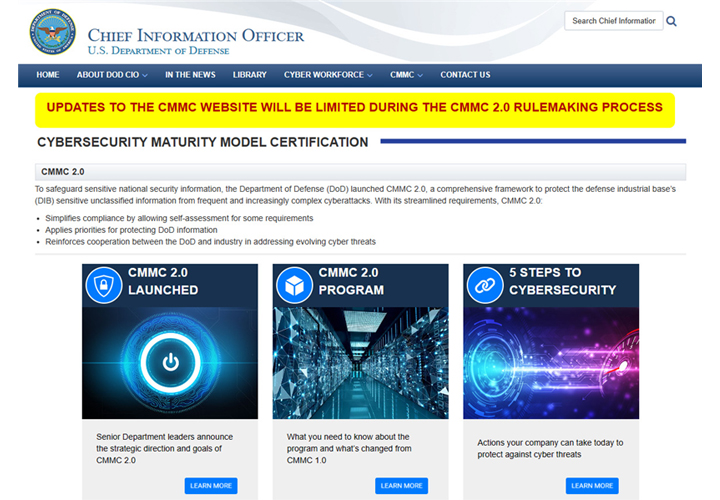Click bullet 'Applies priorities for protecting DoD information'
Screen dimensions: 720x500
(x=131, y=230)
